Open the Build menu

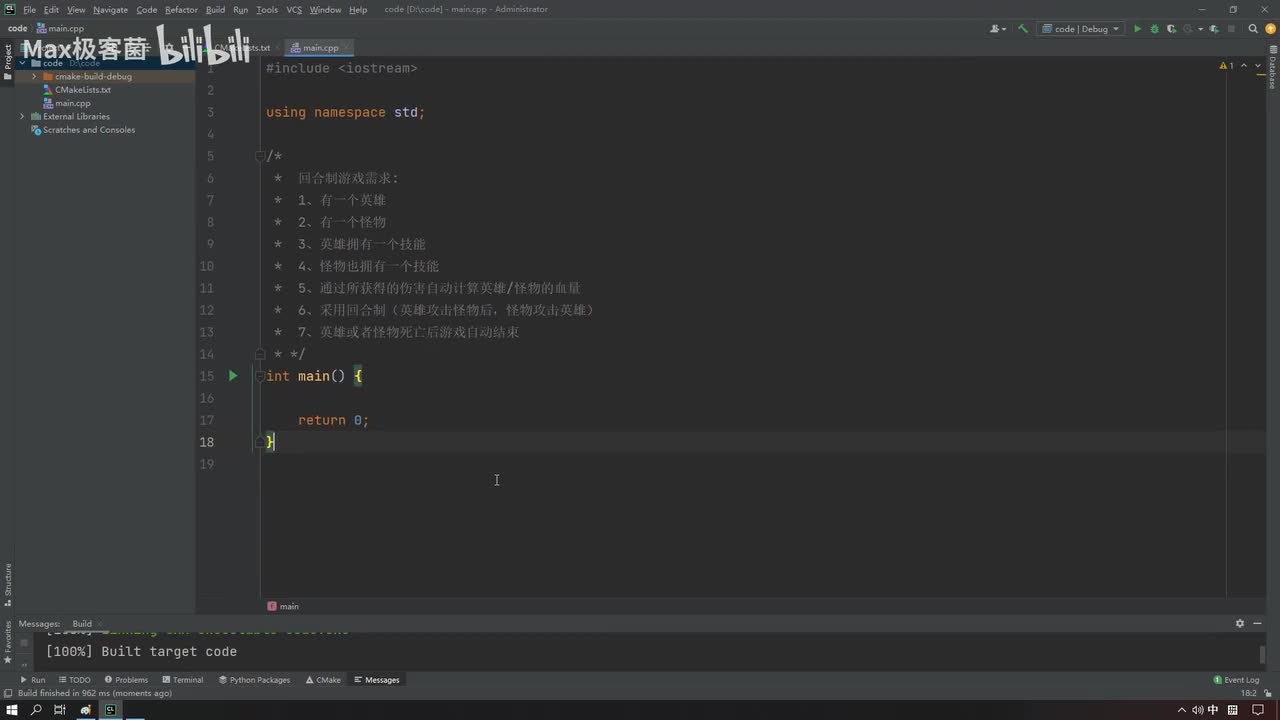click(x=215, y=9)
